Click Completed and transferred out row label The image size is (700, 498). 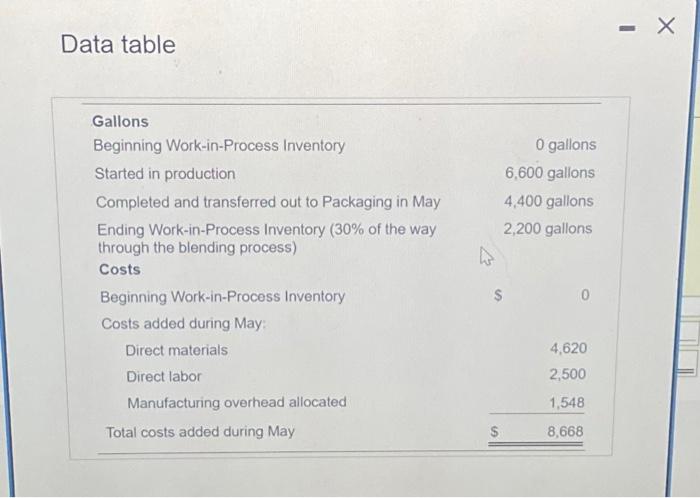coord(268,201)
